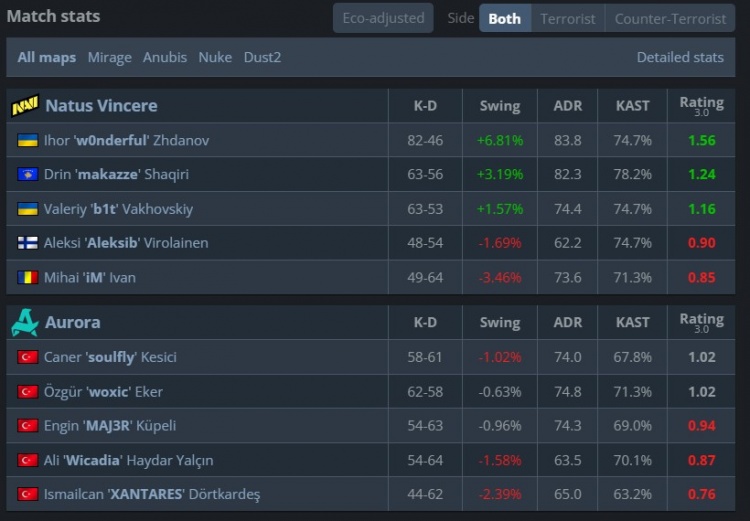Click the Turkey flag beside soulfly
This screenshot has height=521, width=750.
point(27,357)
